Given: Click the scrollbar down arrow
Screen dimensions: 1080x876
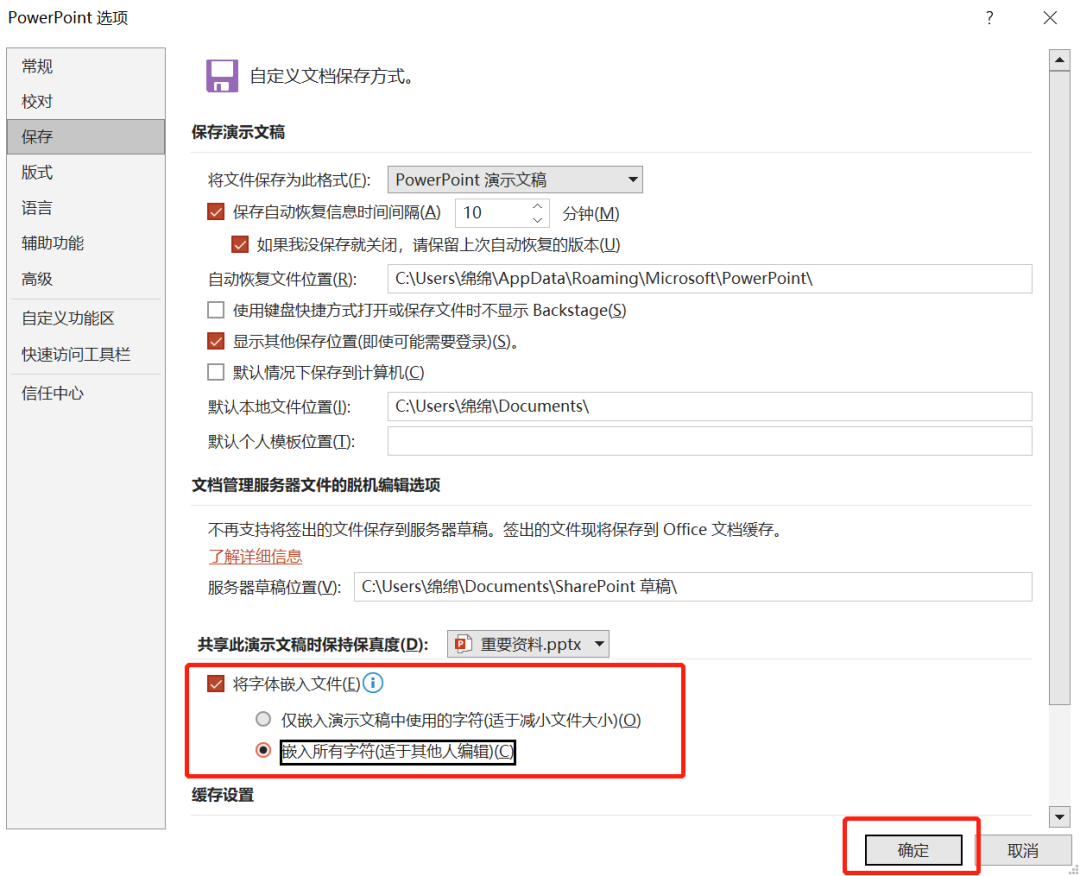Looking at the screenshot, I should click(x=1059, y=817).
